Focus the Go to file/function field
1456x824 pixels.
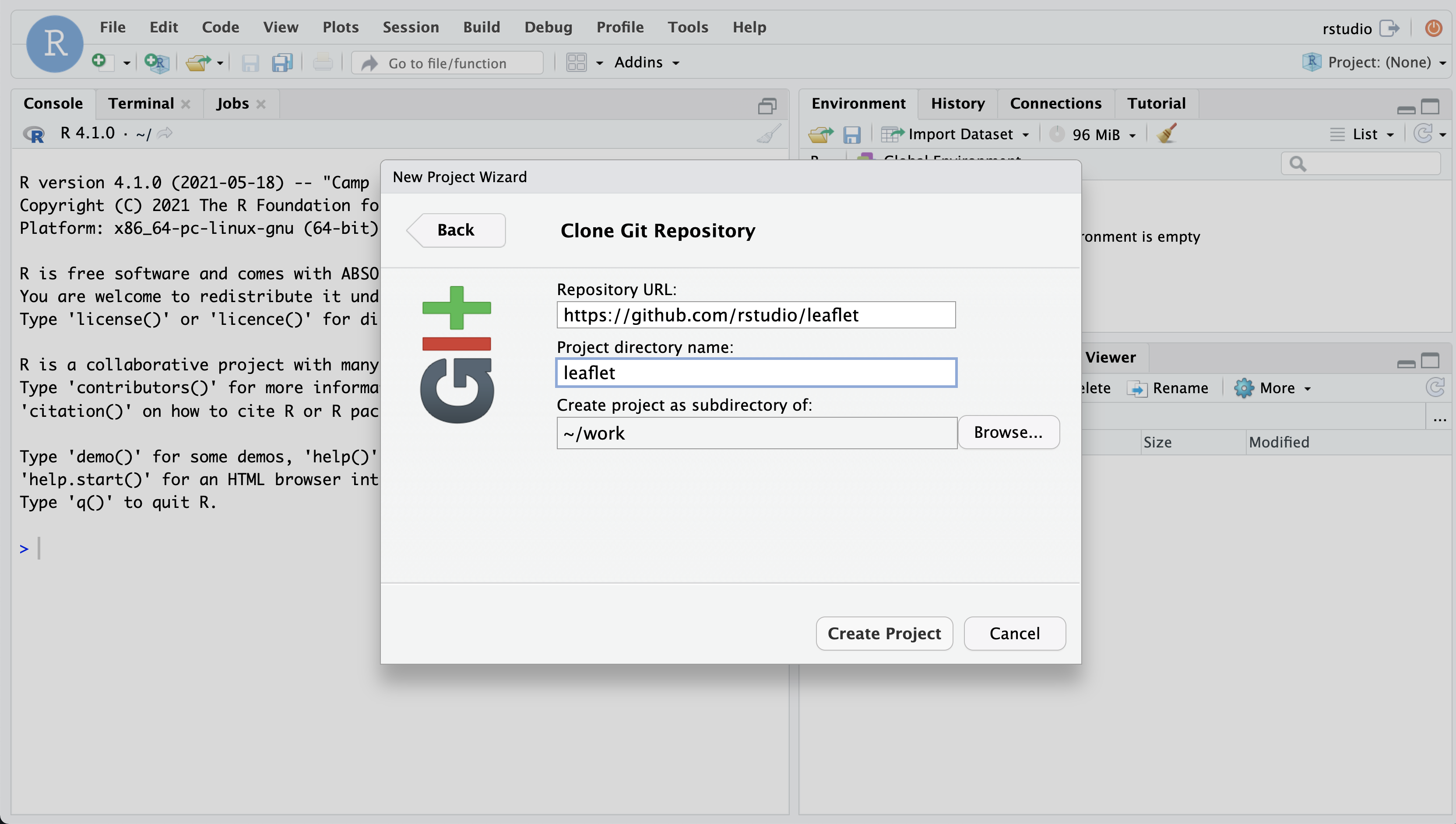447,63
